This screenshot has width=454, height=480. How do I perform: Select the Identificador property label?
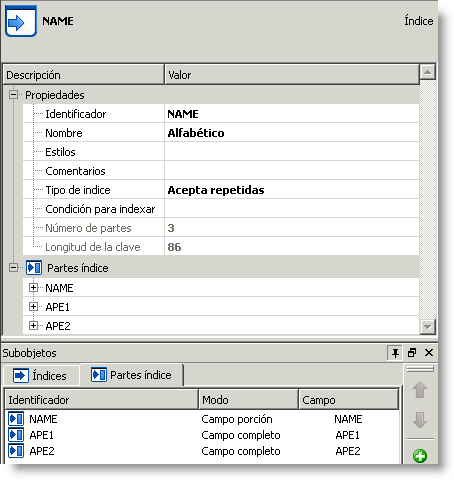[x=76, y=114]
